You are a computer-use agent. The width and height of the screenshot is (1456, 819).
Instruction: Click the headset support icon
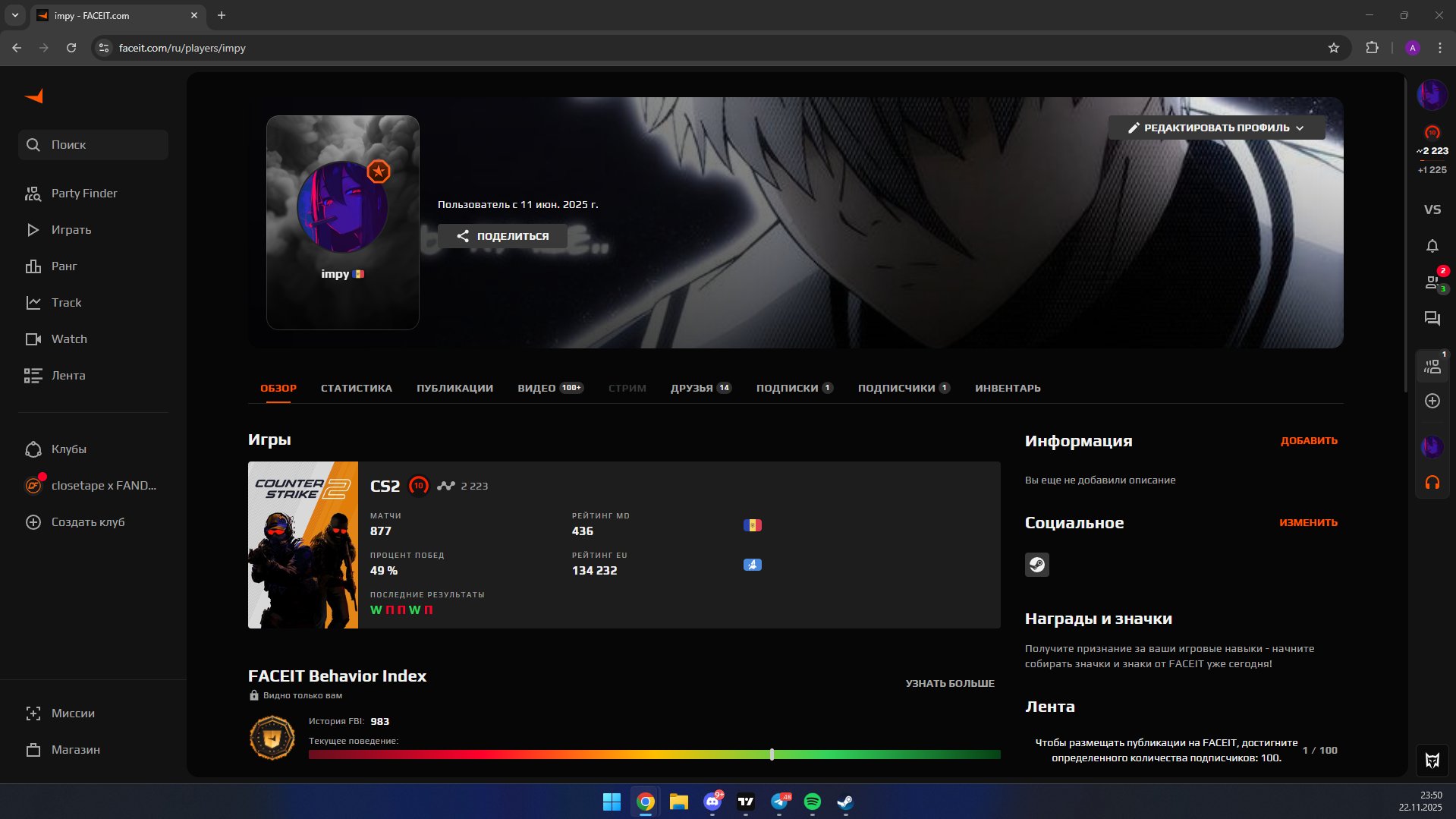coord(1432,483)
